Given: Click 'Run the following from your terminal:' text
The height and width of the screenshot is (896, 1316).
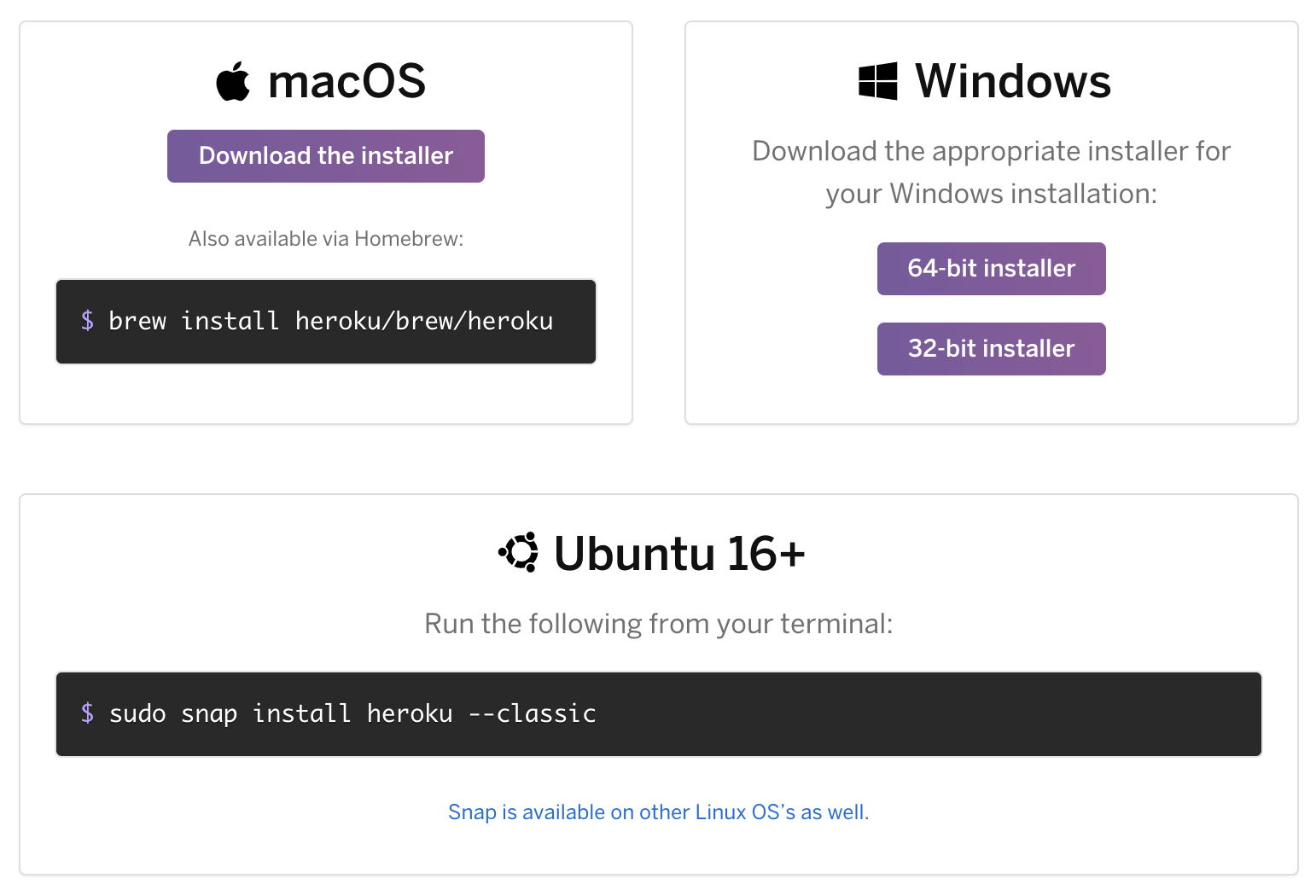Looking at the screenshot, I should pos(659,624).
